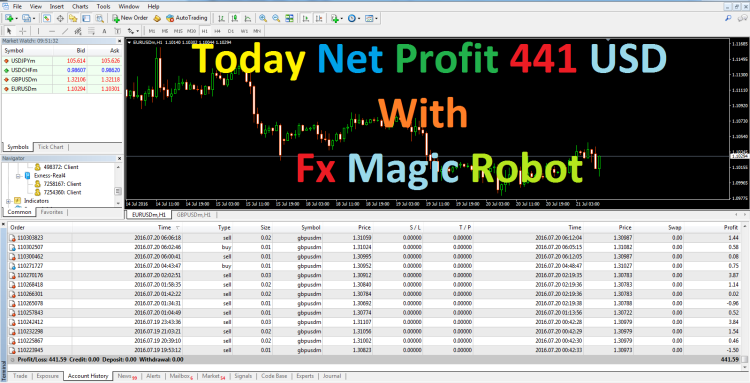Zoom out of the chart
The image size is (750, 383).
[276, 18]
